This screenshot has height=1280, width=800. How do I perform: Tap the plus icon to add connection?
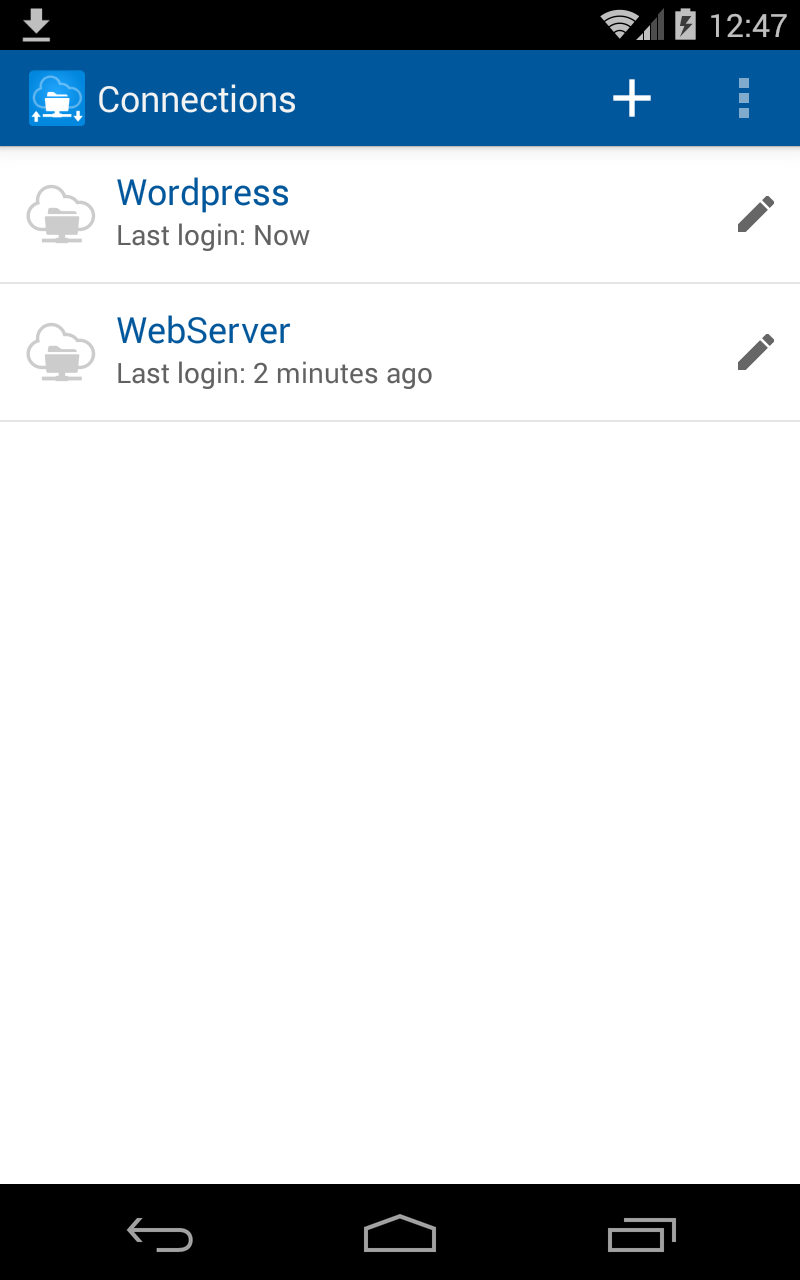pyautogui.click(x=631, y=98)
